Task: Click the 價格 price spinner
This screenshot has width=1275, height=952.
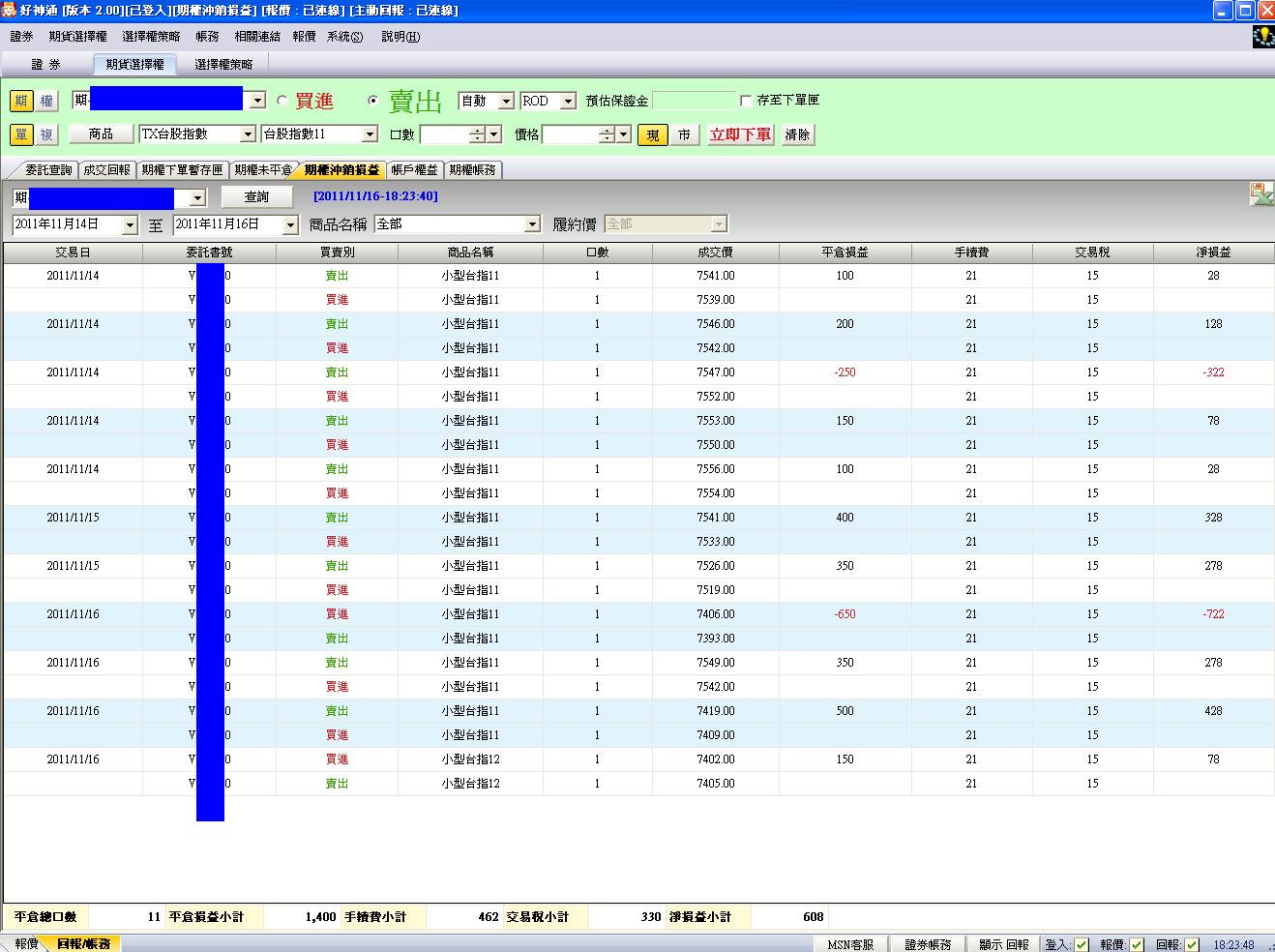Action: coord(607,134)
